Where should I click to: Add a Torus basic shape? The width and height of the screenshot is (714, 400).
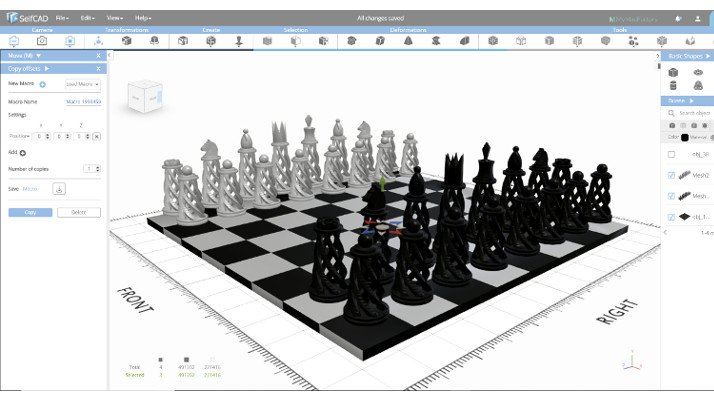point(698,72)
